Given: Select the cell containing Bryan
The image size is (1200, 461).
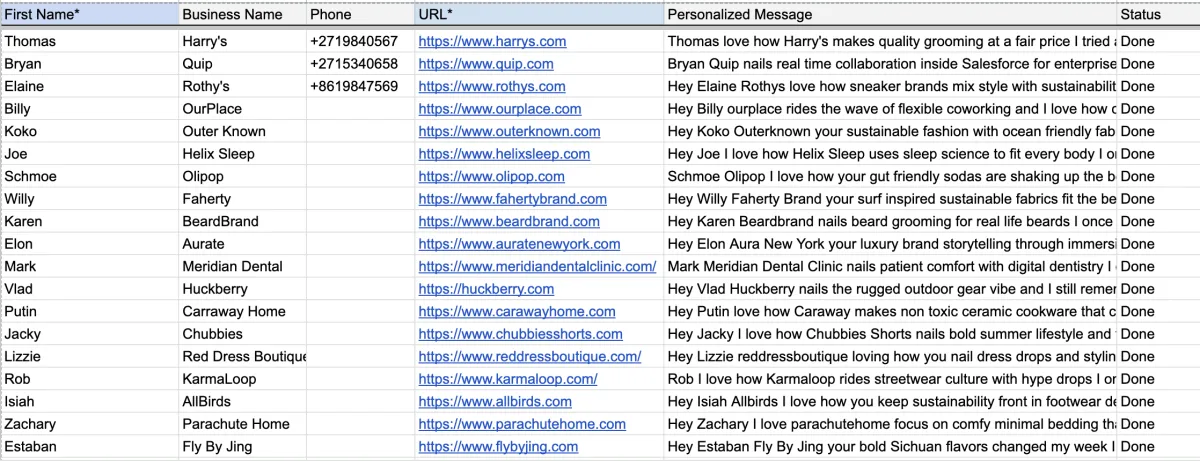Looking at the screenshot, I should (89, 64).
